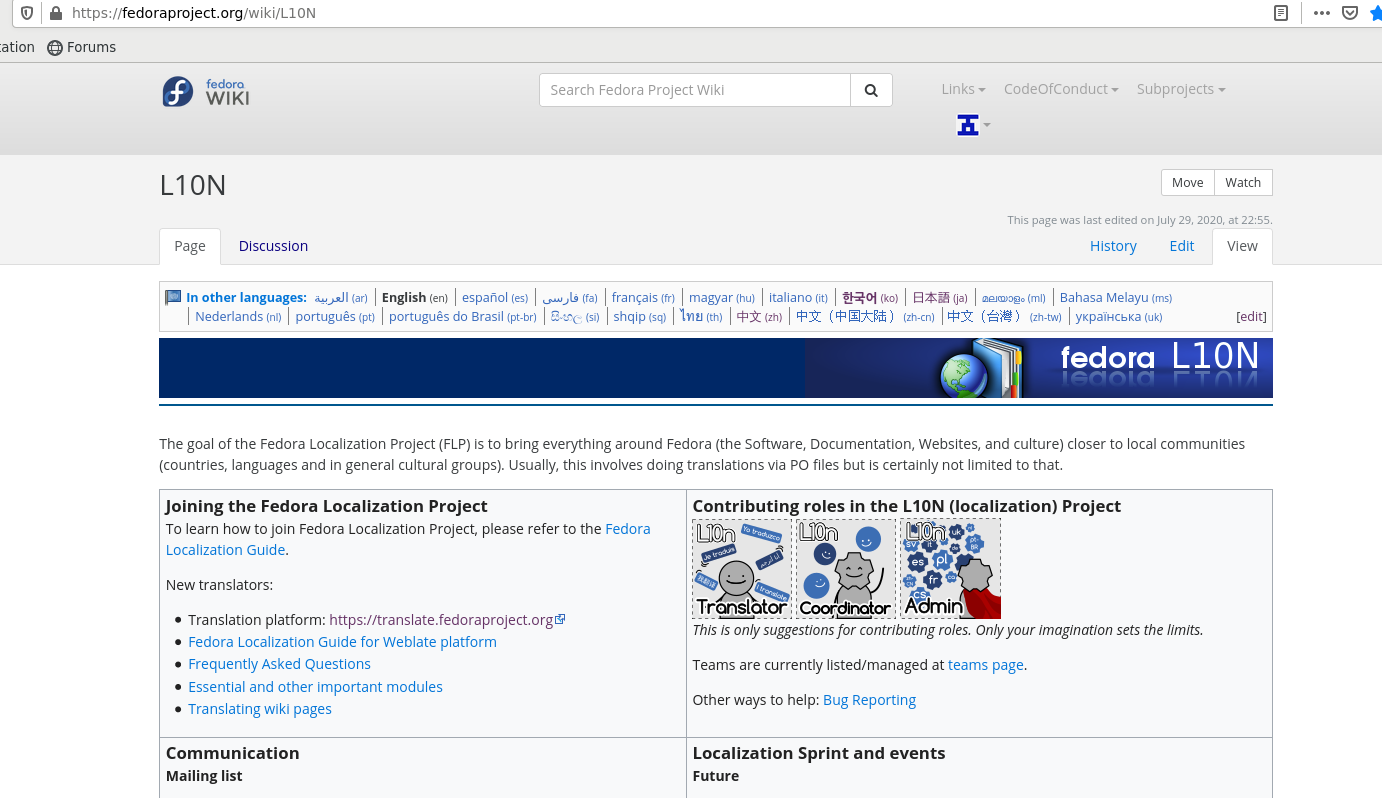1382x798 pixels.
Task: Select the View tab
Action: click(x=1242, y=246)
